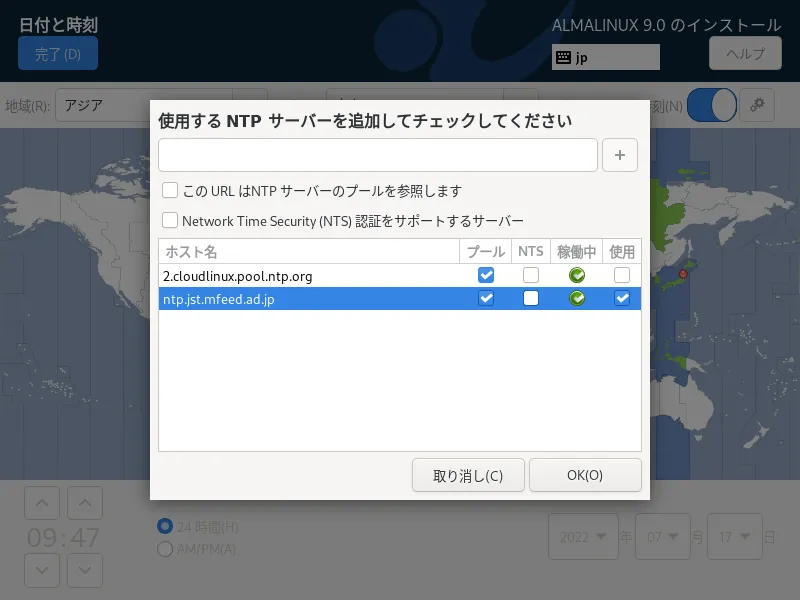The height and width of the screenshot is (600, 800).
Task: Click the red location marker on the map
Action: (683, 274)
